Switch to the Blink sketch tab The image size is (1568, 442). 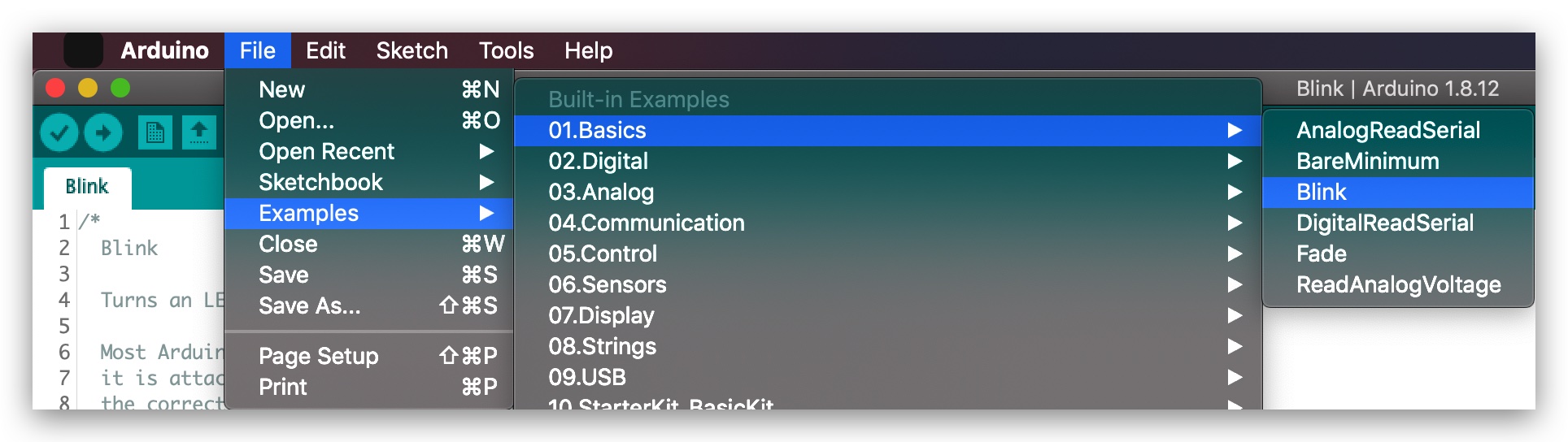point(87,187)
